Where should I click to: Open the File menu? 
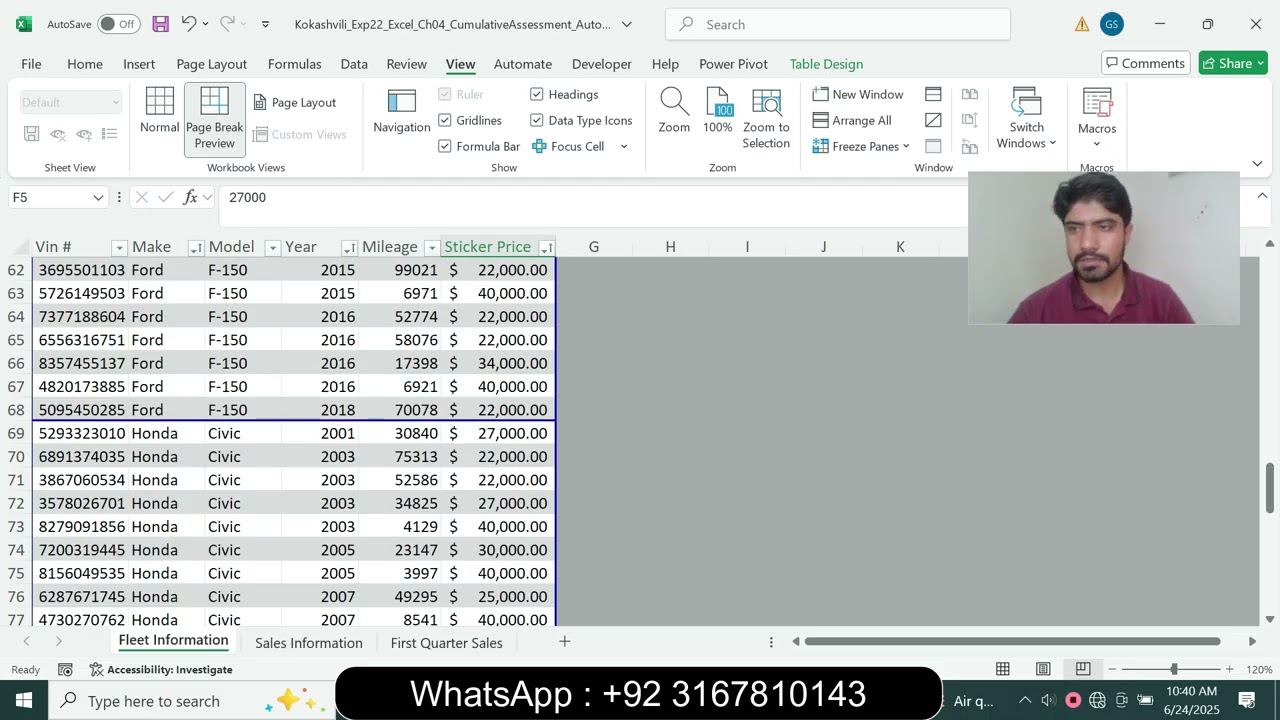[31, 63]
